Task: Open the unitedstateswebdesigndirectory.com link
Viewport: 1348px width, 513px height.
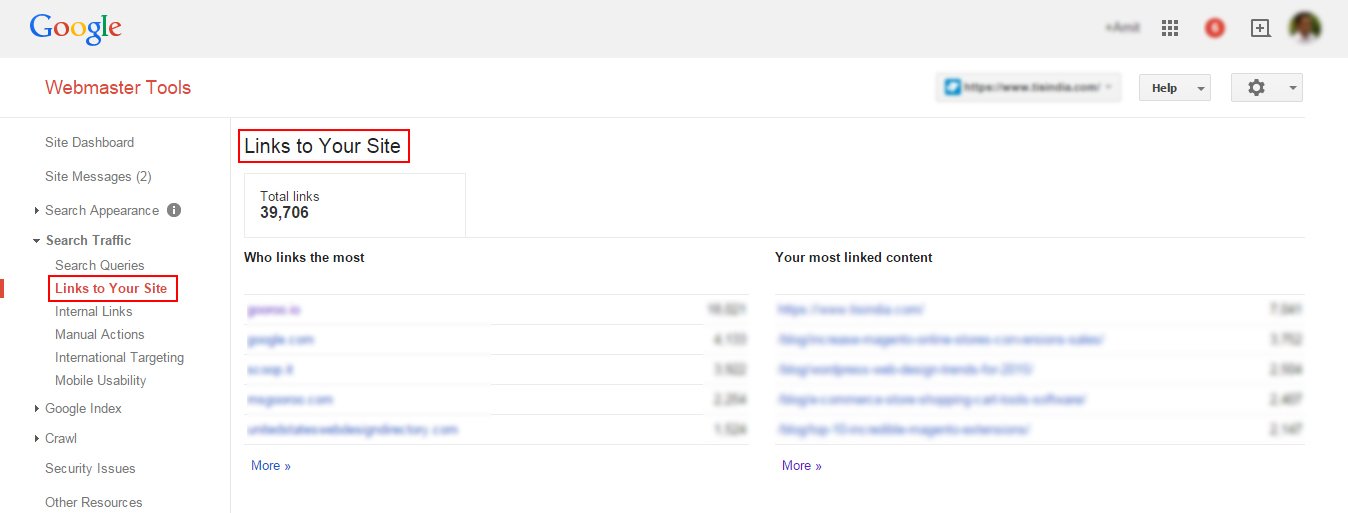Action: point(352,430)
